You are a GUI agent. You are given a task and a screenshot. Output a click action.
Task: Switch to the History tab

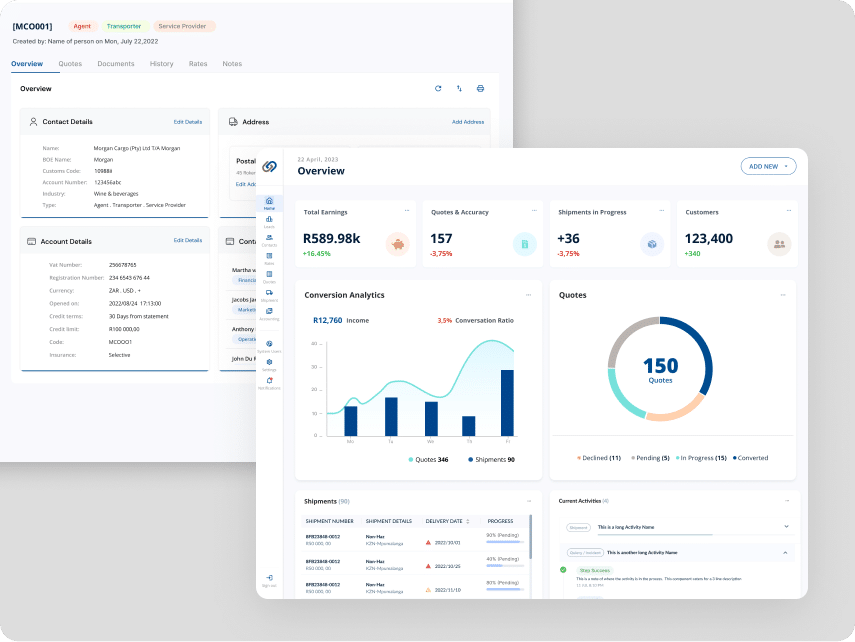(161, 64)
